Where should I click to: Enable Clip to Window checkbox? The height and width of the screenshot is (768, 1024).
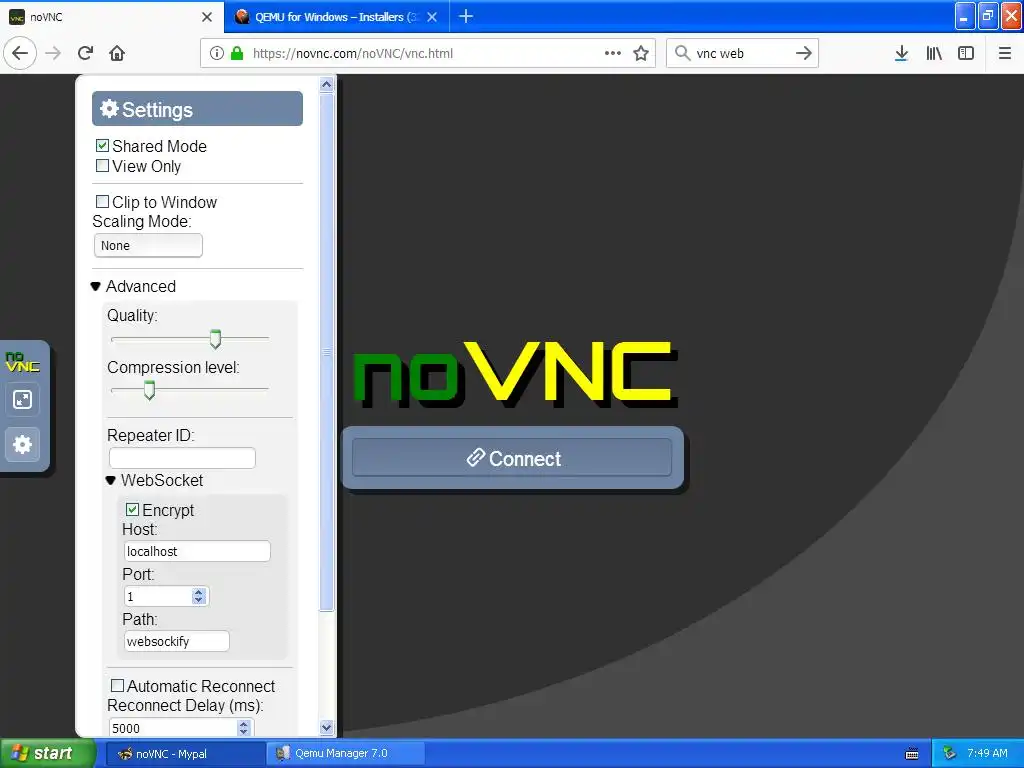102,202
